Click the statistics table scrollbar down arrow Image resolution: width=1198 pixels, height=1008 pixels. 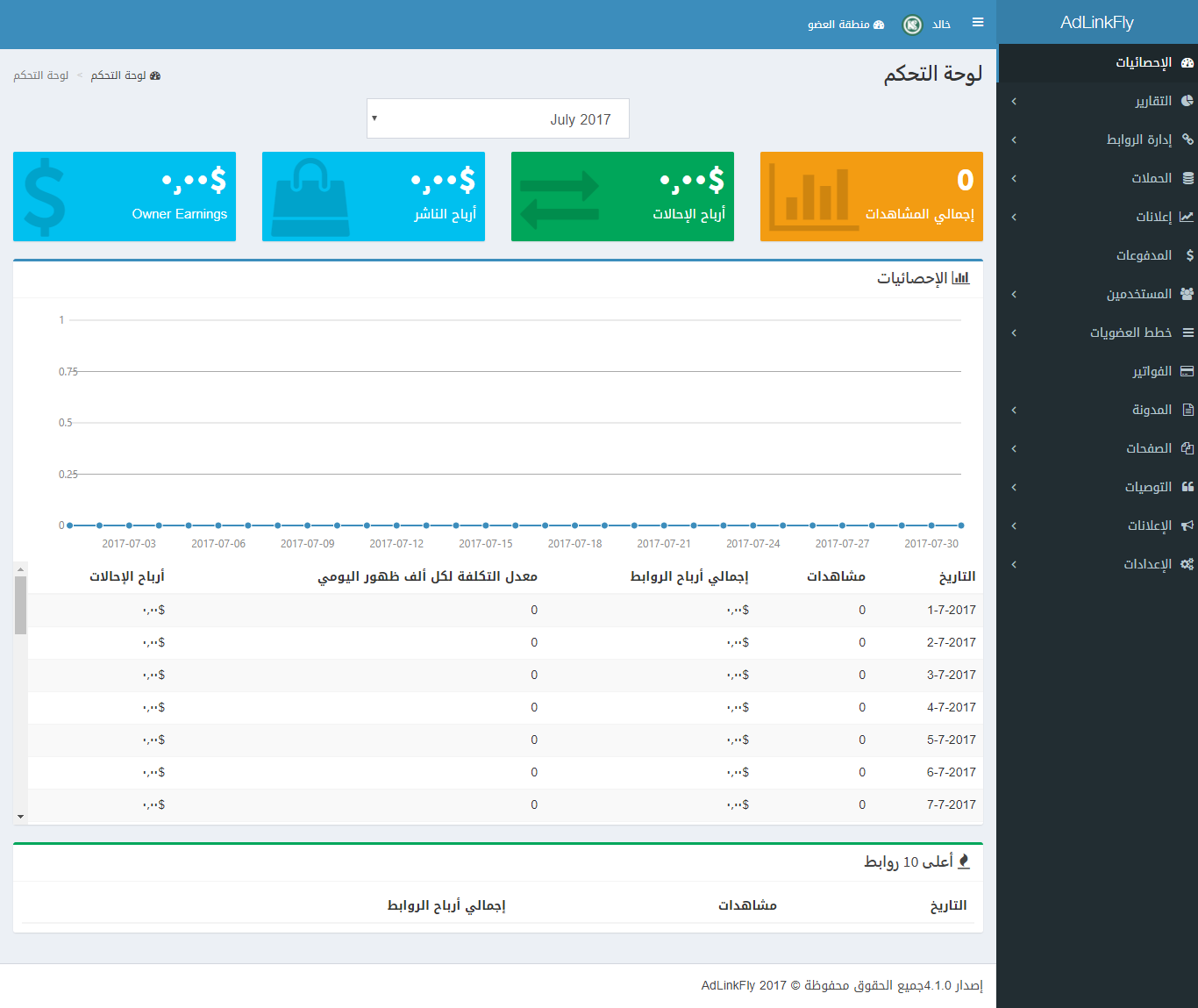click(x=20, y=817)
